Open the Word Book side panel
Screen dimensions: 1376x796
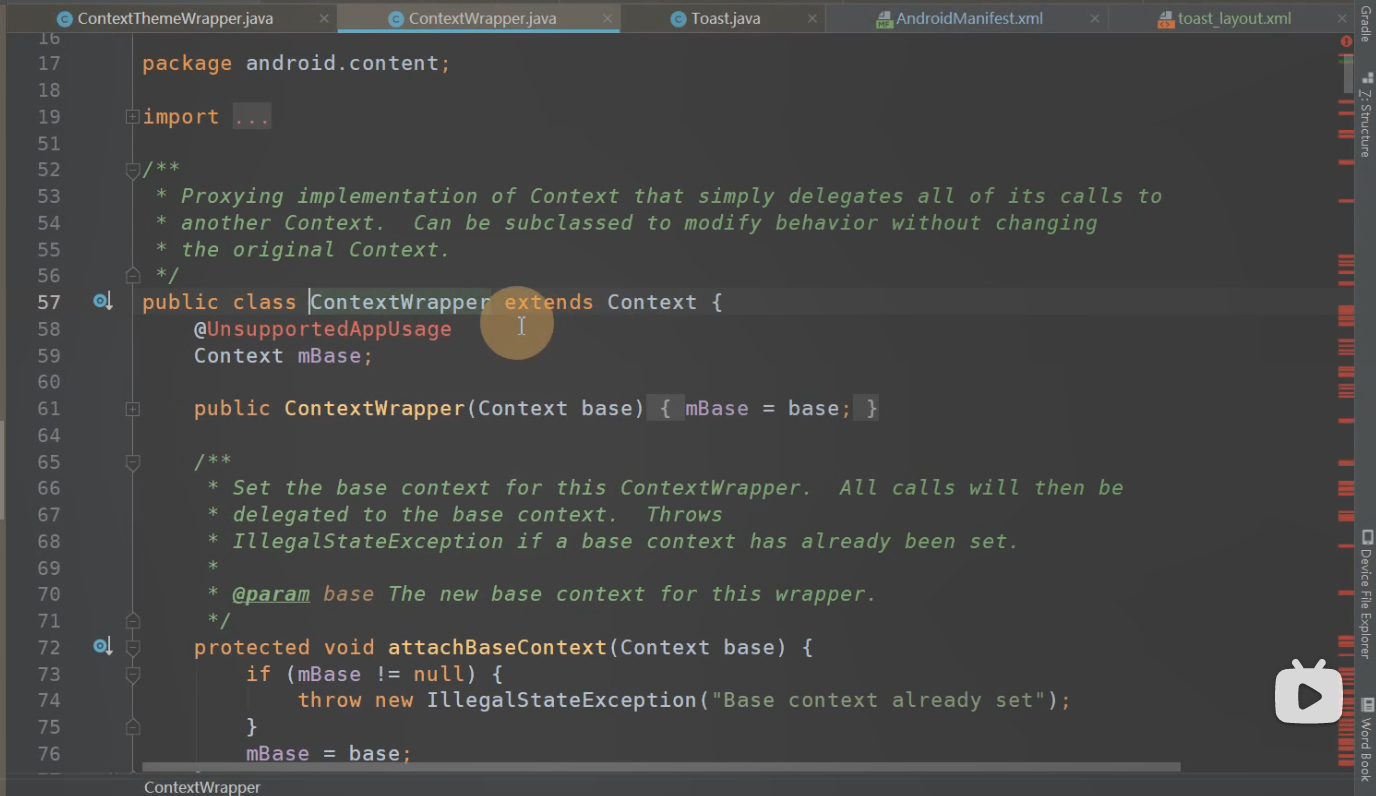(1366, 739)
